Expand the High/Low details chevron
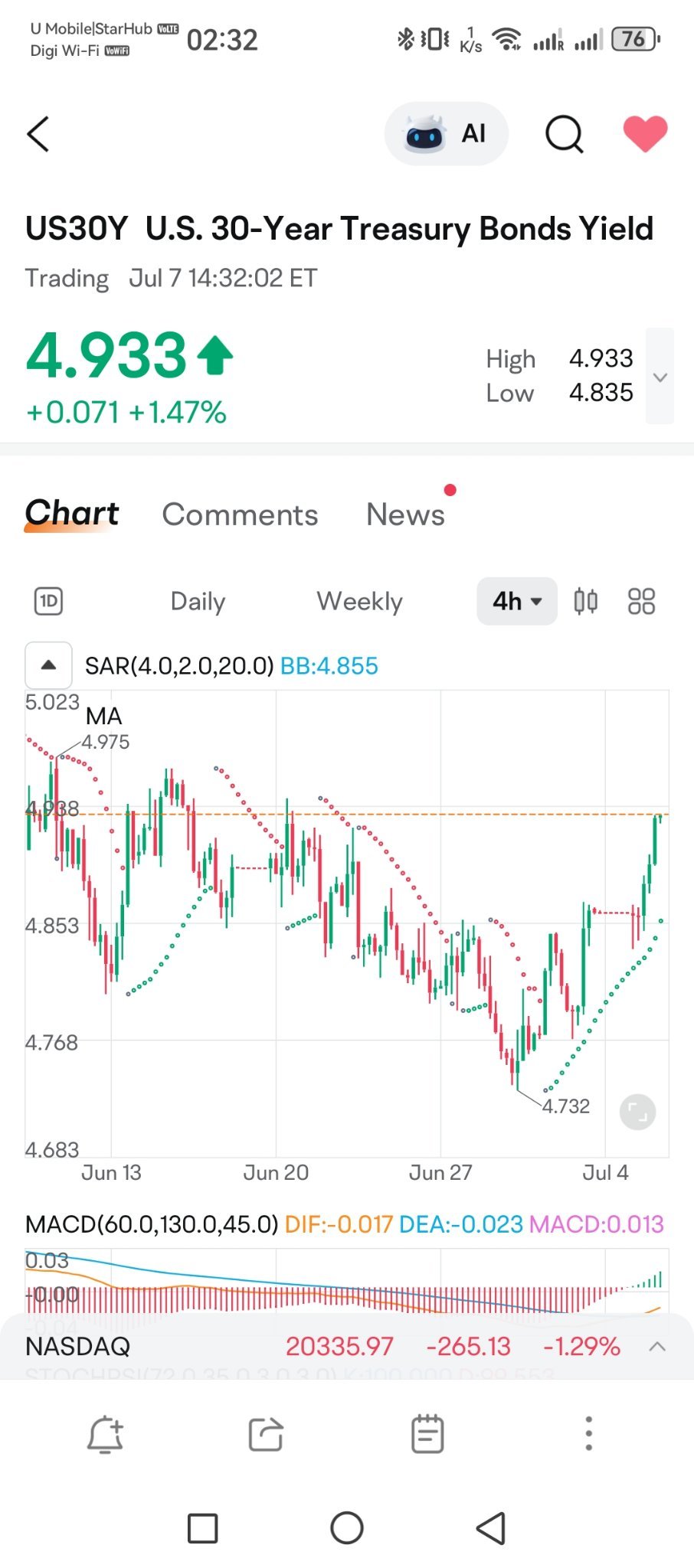Viewport: 694px width, 1568px height. pyautogui.click(x=660, y=377)
